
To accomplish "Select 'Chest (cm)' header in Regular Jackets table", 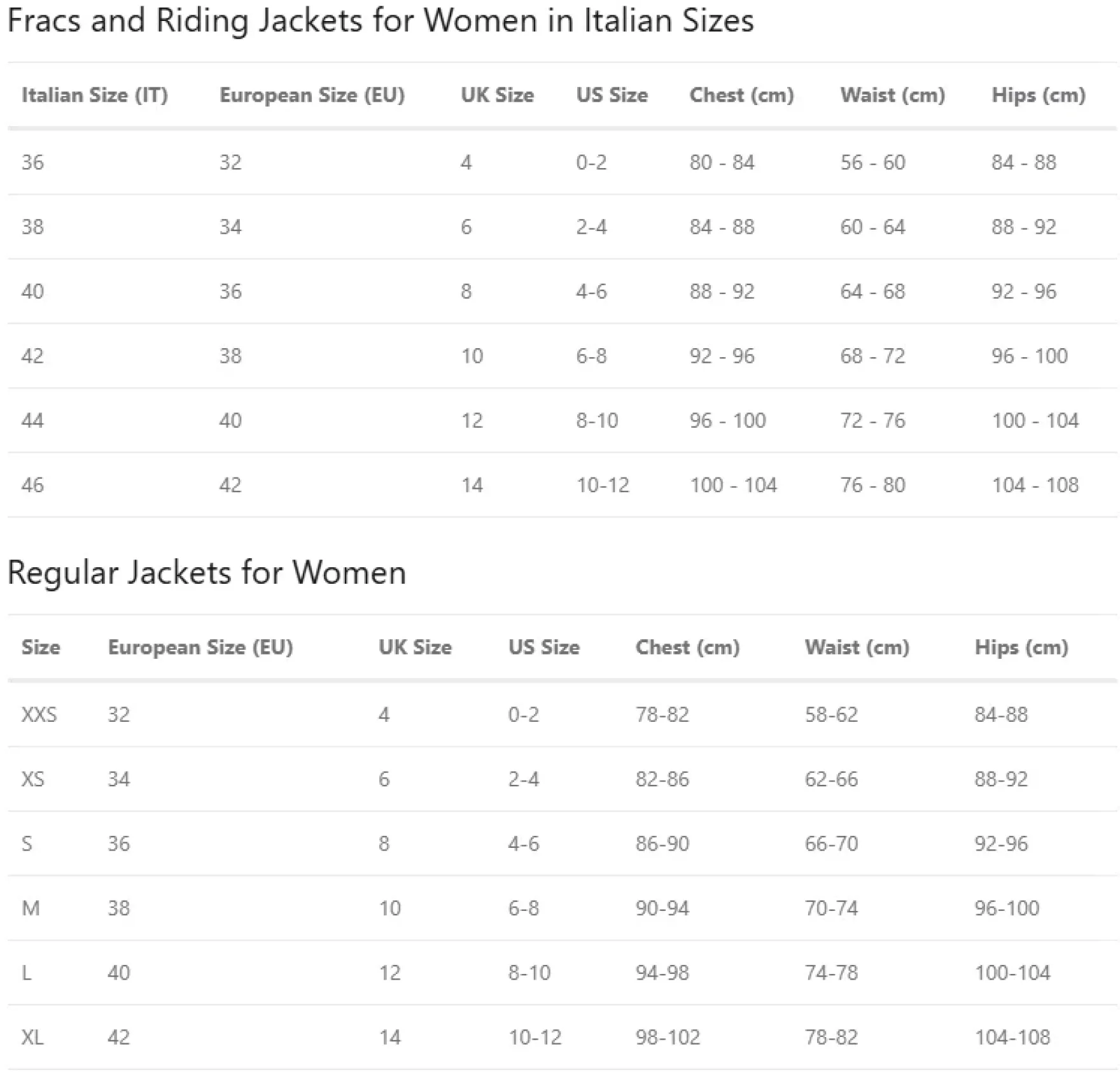I will coord(687,648).
